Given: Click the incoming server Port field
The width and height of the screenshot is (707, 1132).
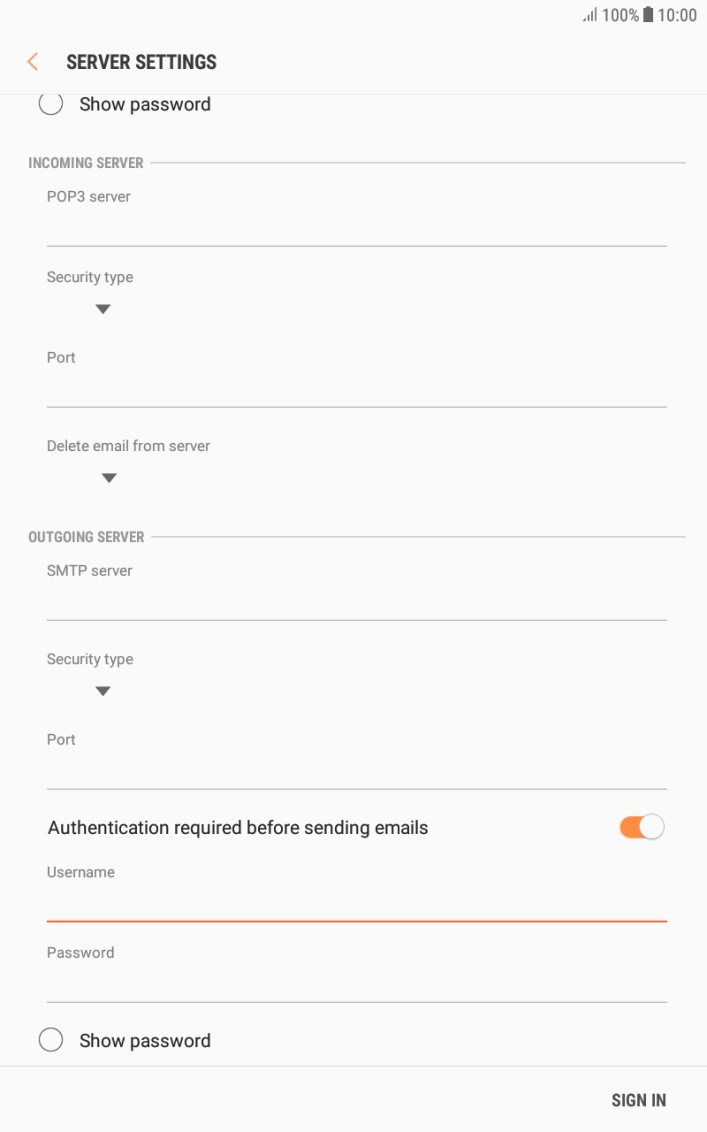Looking at the screenshot, I should [356, 389].
